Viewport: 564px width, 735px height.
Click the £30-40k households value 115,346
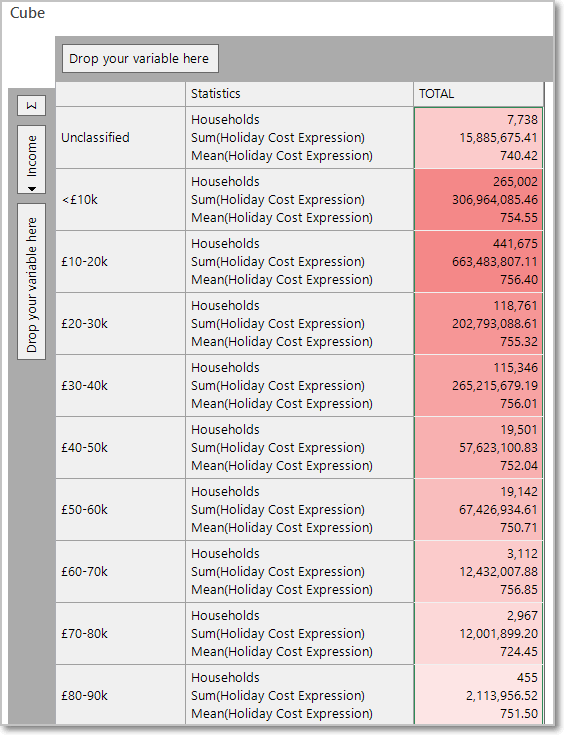click(x=515, y=368)
